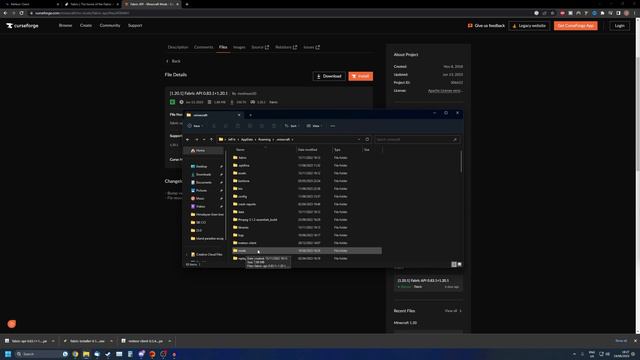Click the Search .minecraft input field
The image size is (640, 360).
tap(417, 140)
